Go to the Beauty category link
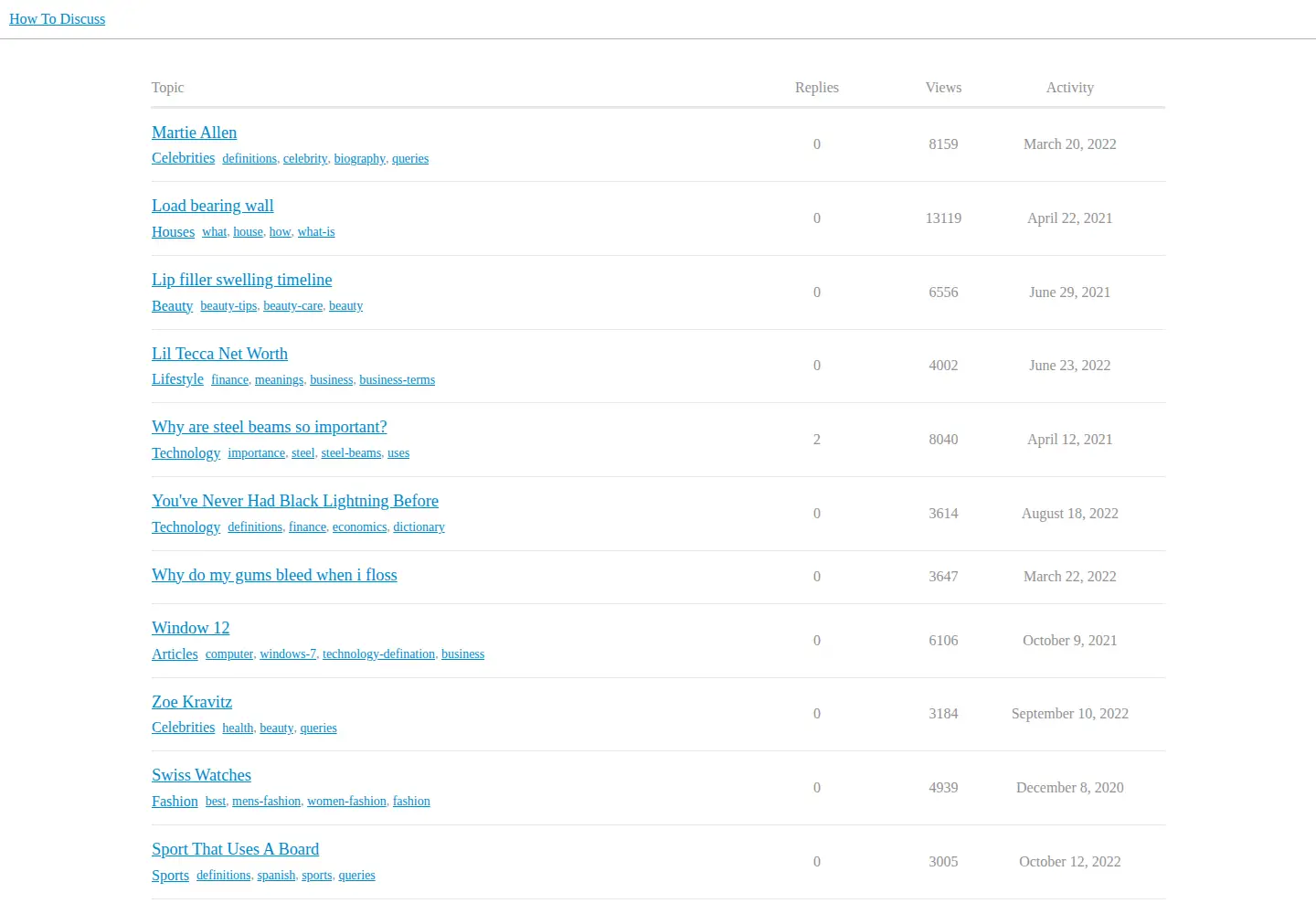The width and height of the screenshot is (1316, 914). tap(172, 306)
